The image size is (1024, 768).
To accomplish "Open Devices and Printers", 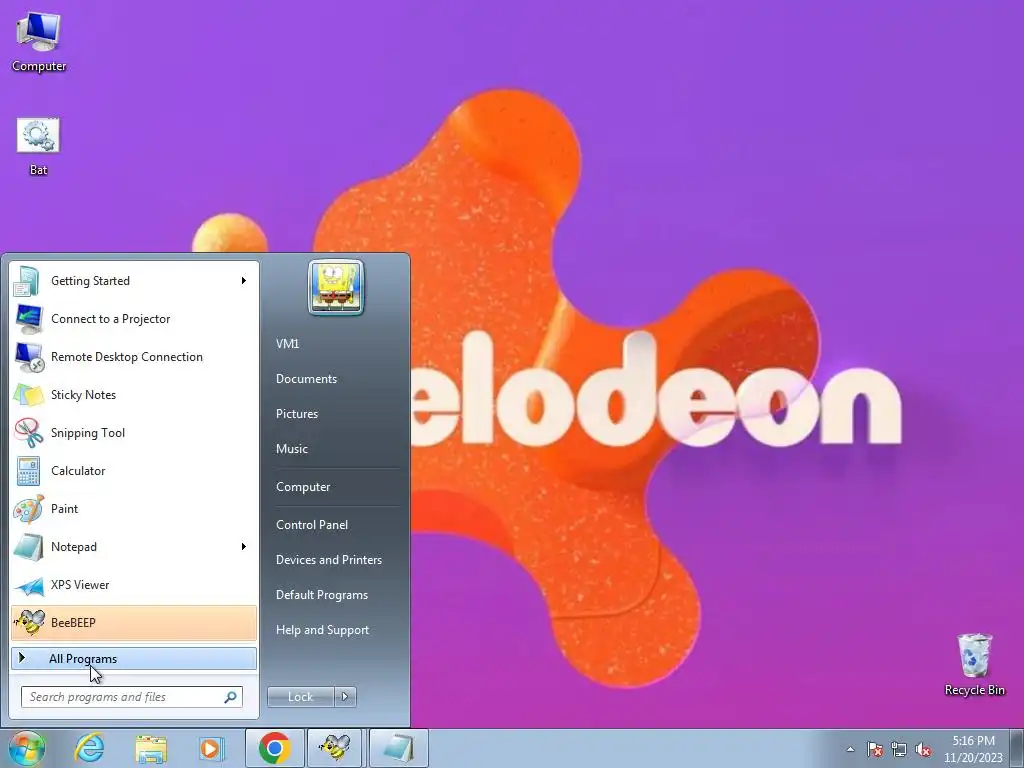I will tap(328, 560).
